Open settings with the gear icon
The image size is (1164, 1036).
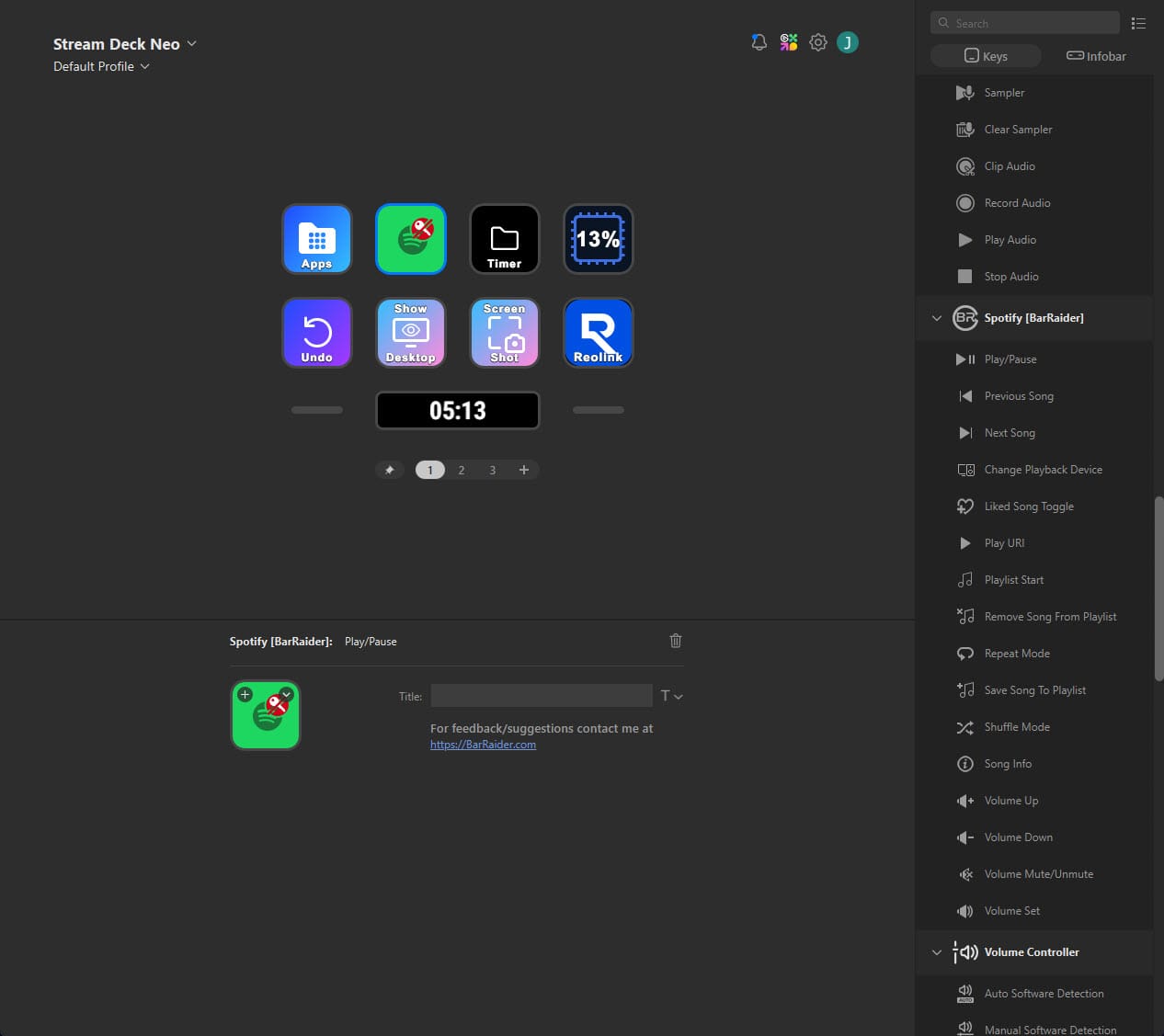[x=817, y=42]
